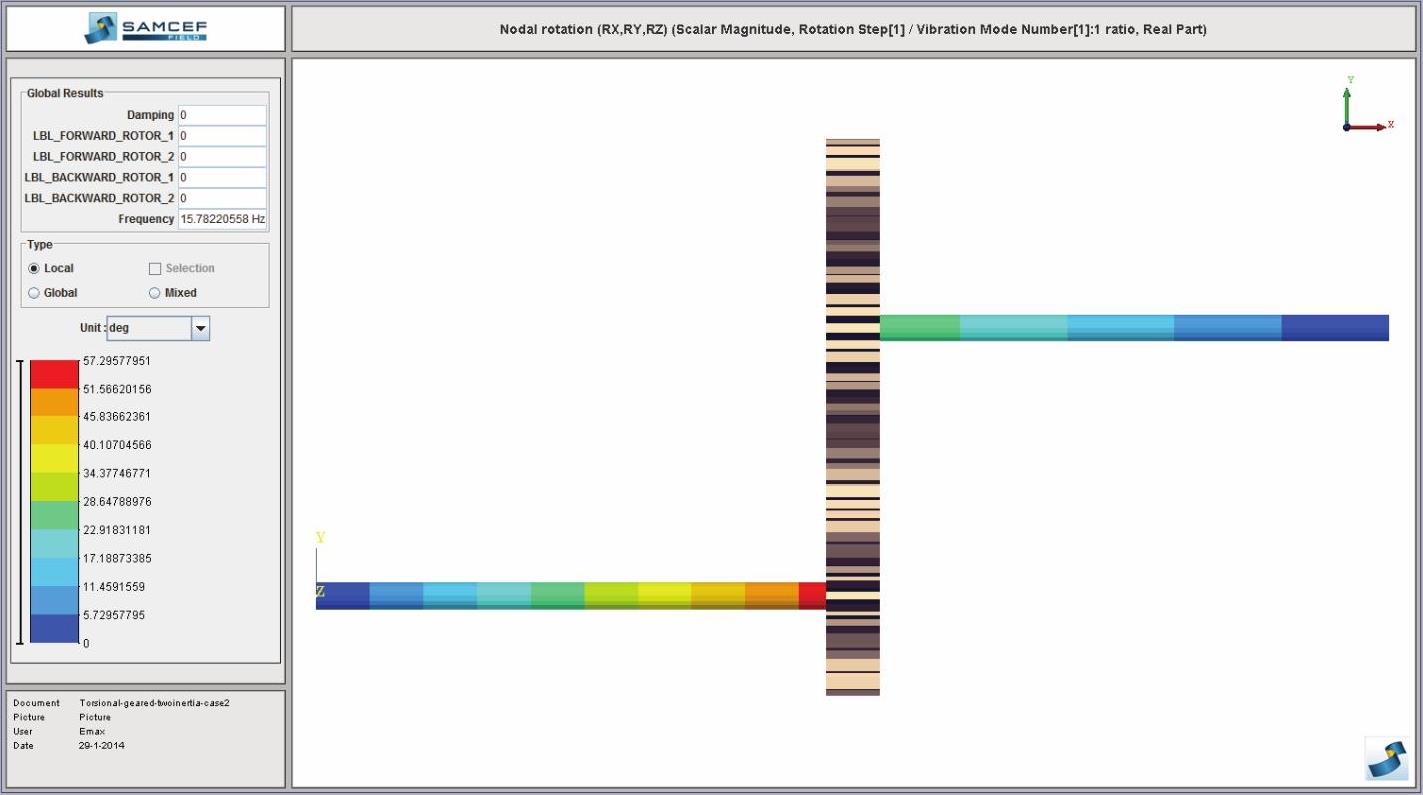Click the Nodal rotation title bar
The width and height of the screenshot is (1423, 795).
[x=852, y=29]
